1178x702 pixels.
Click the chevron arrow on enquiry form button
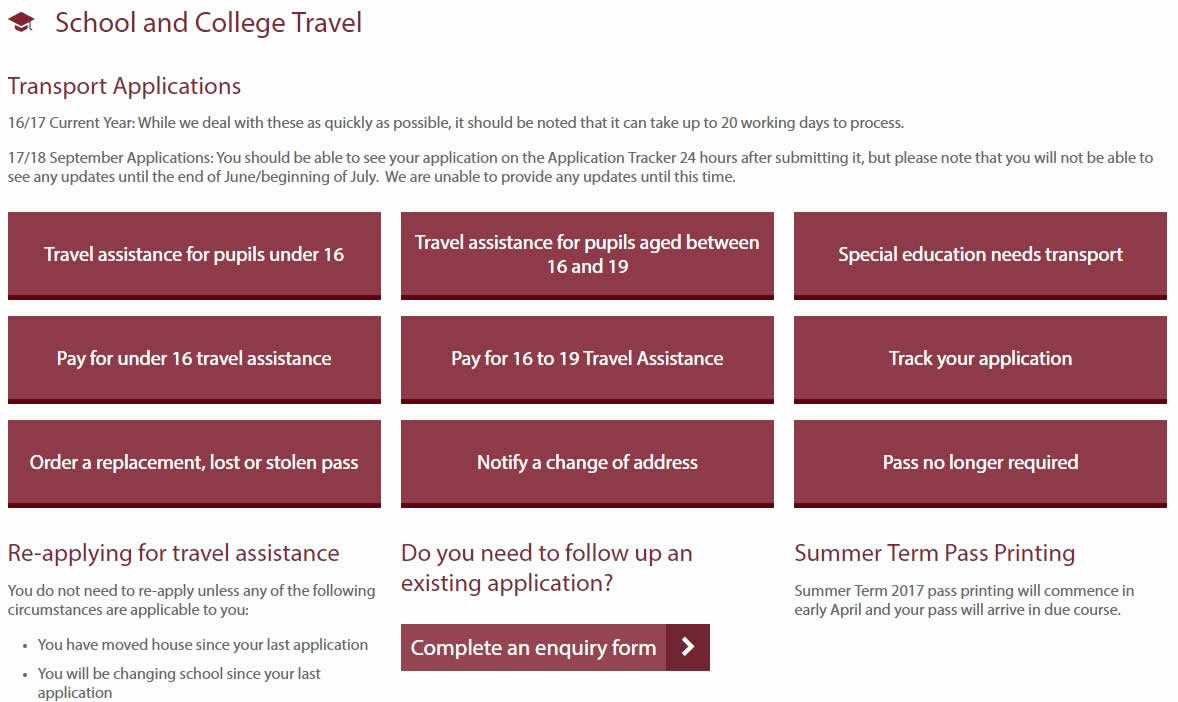tap(687, 647)
